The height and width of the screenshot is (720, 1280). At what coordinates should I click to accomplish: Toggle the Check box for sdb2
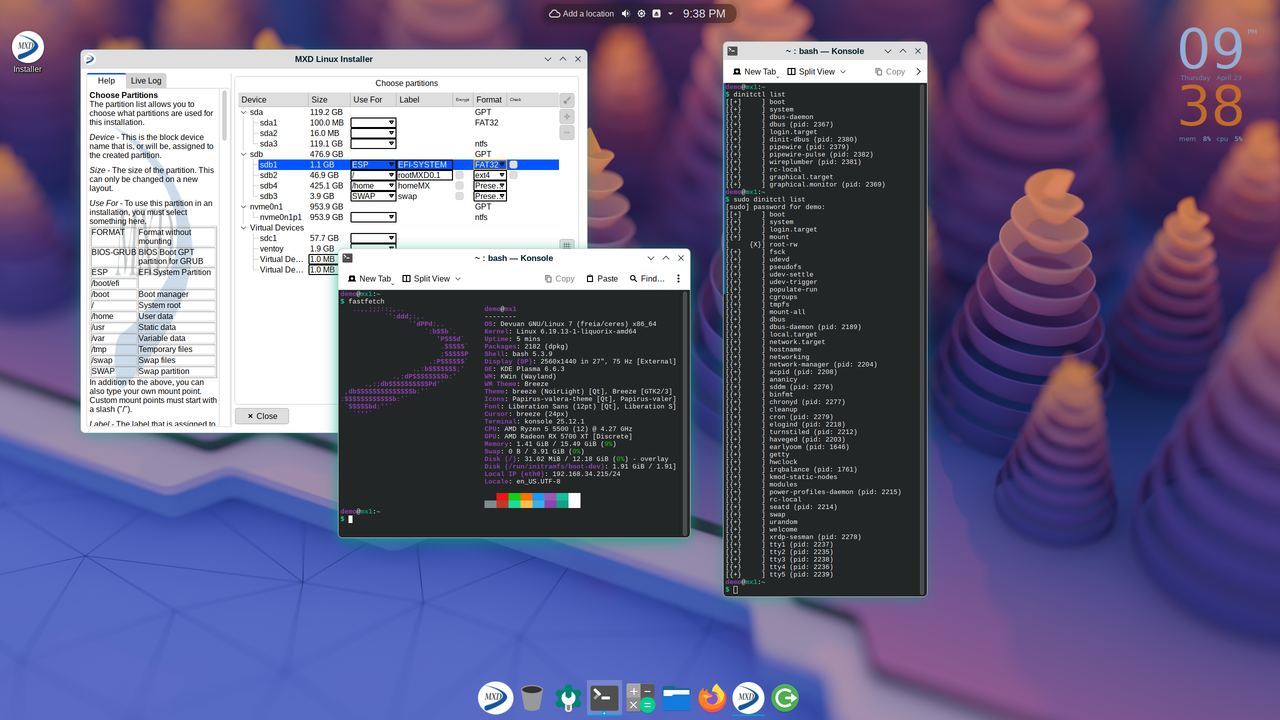513,175
